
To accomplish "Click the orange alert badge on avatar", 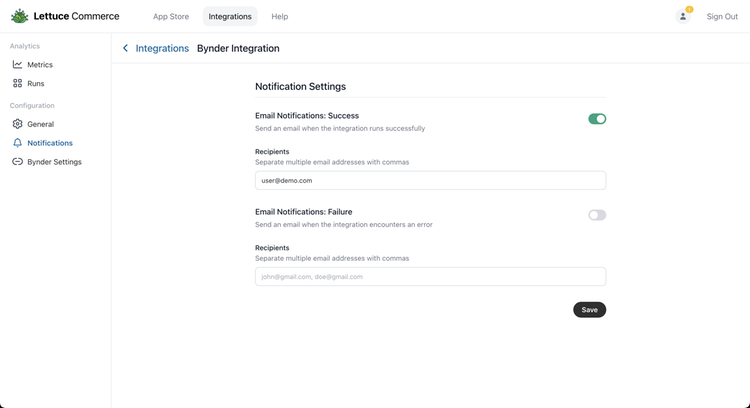I will (689, 10).
